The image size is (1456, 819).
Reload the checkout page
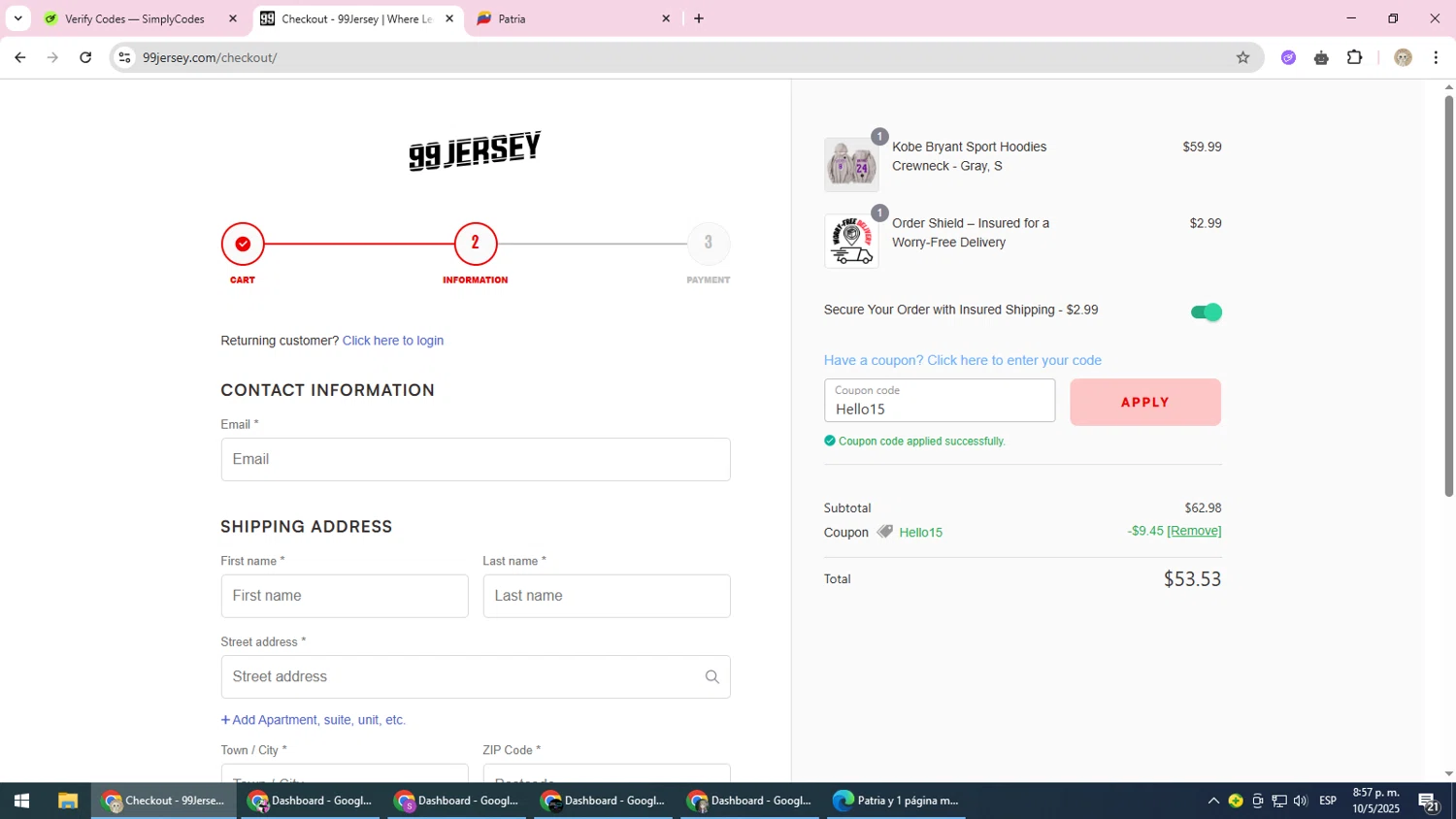tap(85, 57)
